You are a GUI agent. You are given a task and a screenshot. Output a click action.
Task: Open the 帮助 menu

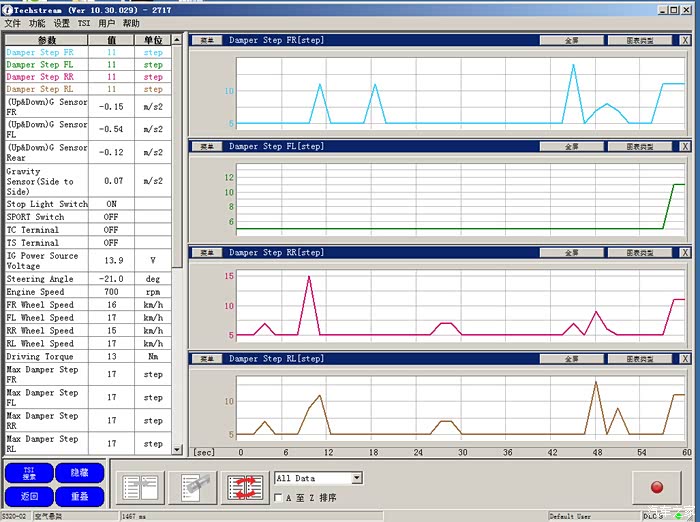pos(131,22)
